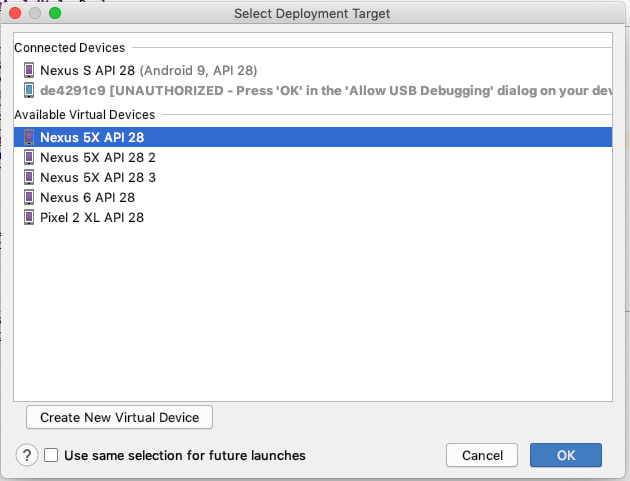Confirm deployment with the OK button
This screenshot has width=630, height=481.
pyautogui.click(x=566, y=455)
